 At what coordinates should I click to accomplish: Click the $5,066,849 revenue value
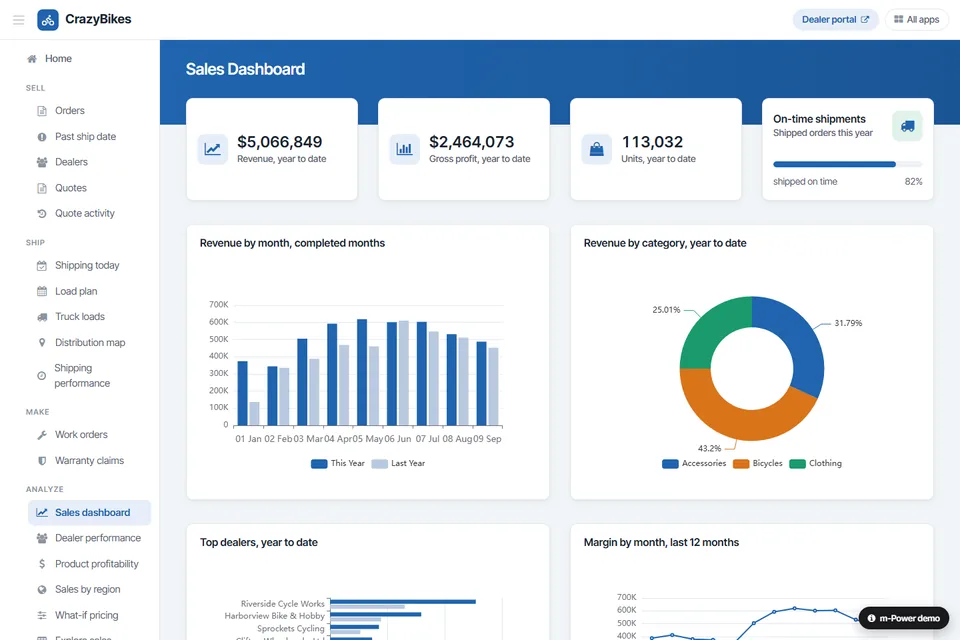(x=279, y=142)
